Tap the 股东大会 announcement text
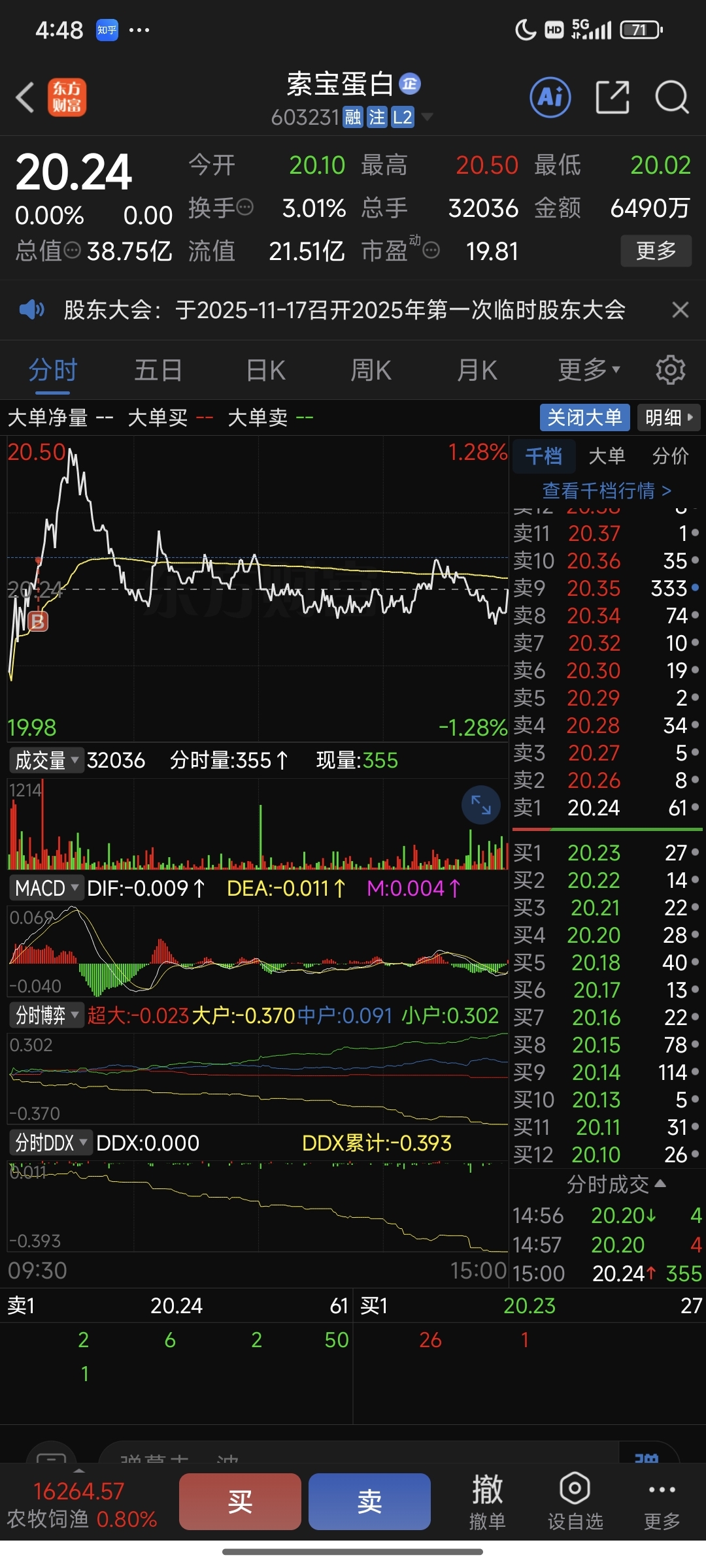This screenshot has width=706, height=1568. 345,310
